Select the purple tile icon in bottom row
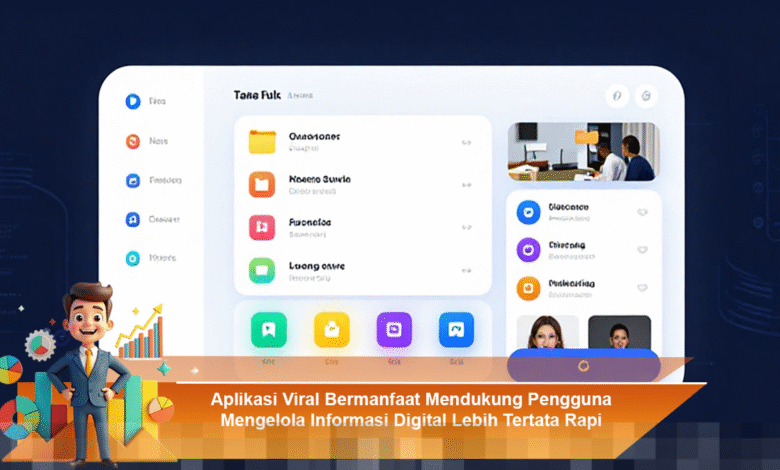The image size is (780, 470). point(394,329)
